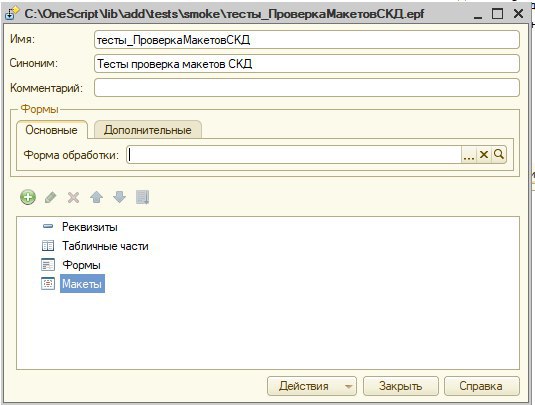The image size is (535, 405).
Task: Open Справка help button
Action: pos(481,386)
